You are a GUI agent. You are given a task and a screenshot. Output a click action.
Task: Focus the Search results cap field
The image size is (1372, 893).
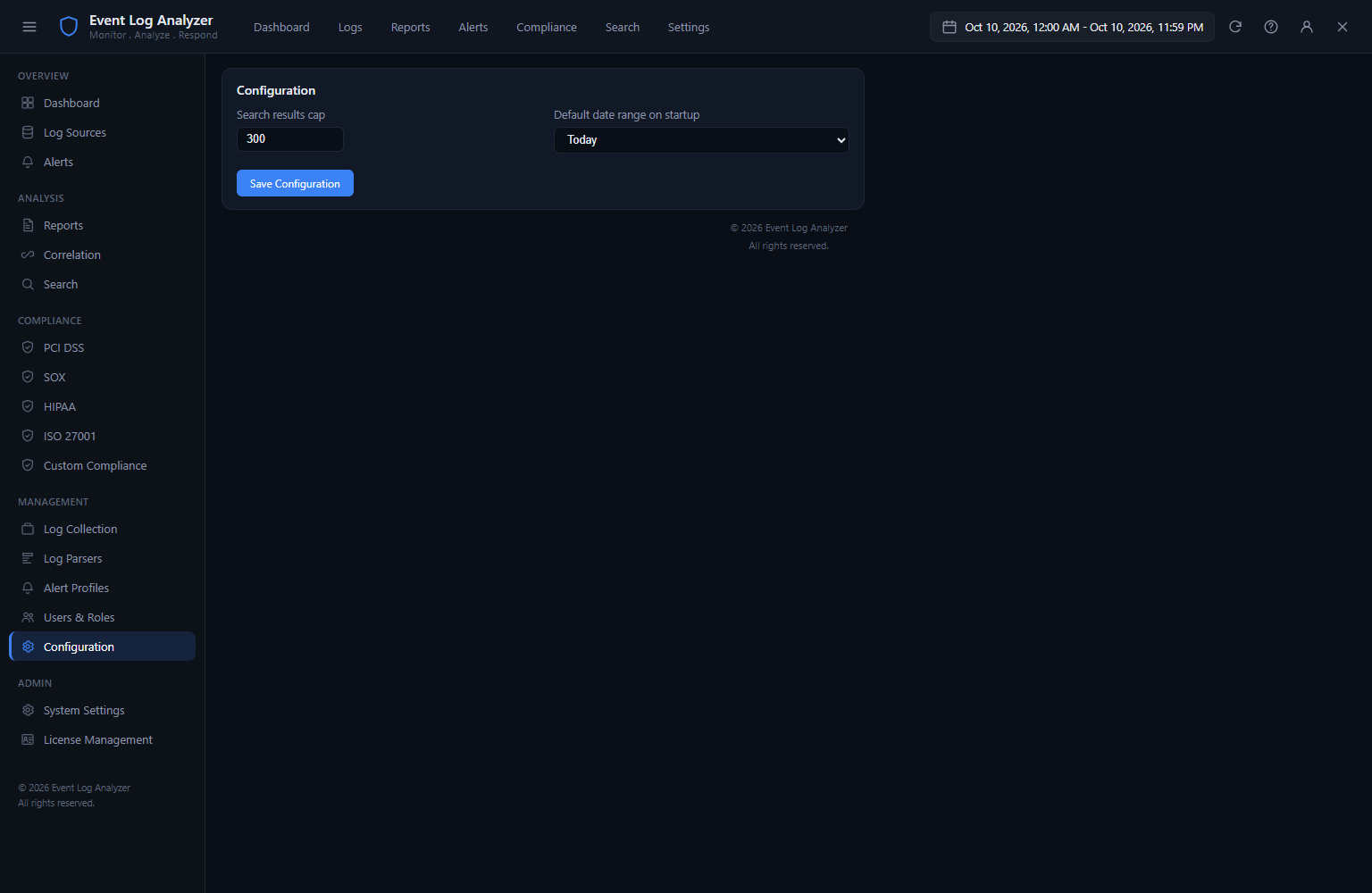point(290,139)
